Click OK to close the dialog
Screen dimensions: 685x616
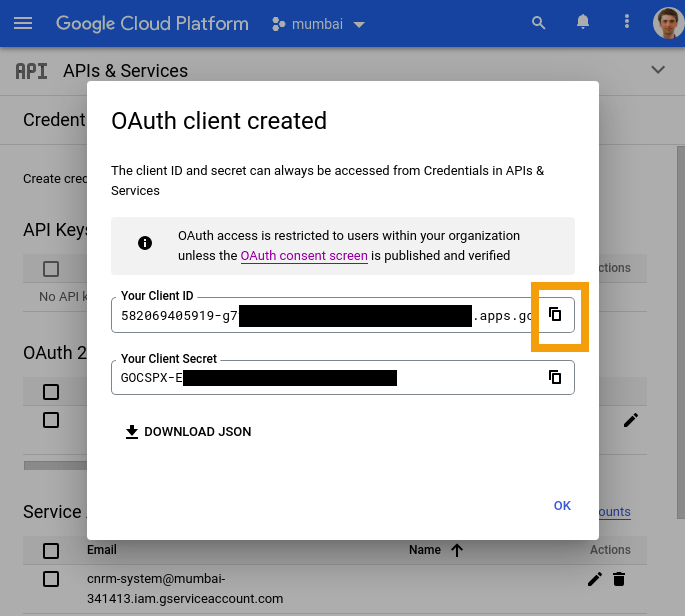coord(562,505)
